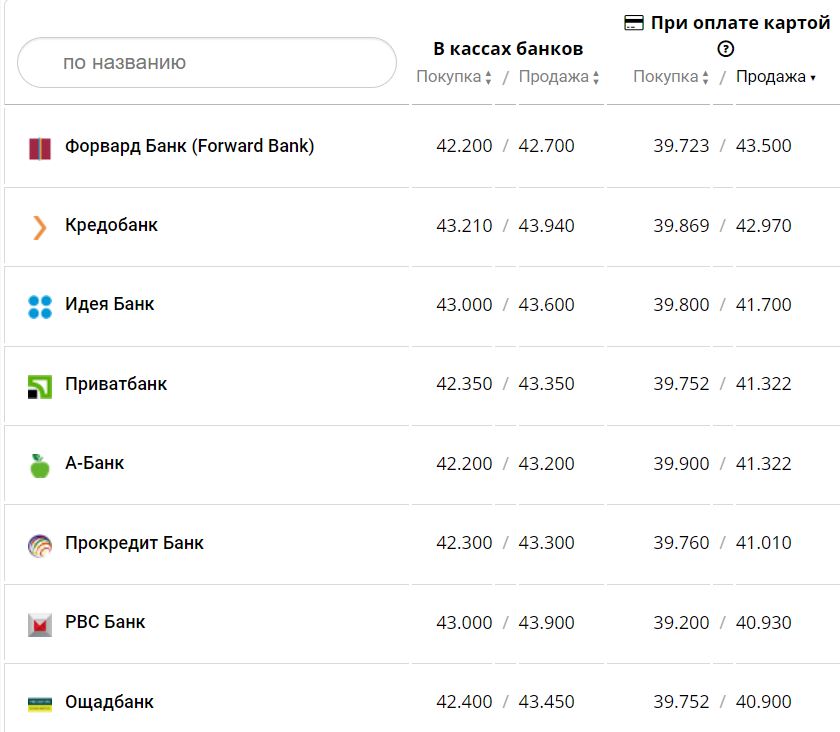Click the Идея Банк blue dots logo
The width and height of the screenshot is (840, 732).
(39, 307)
